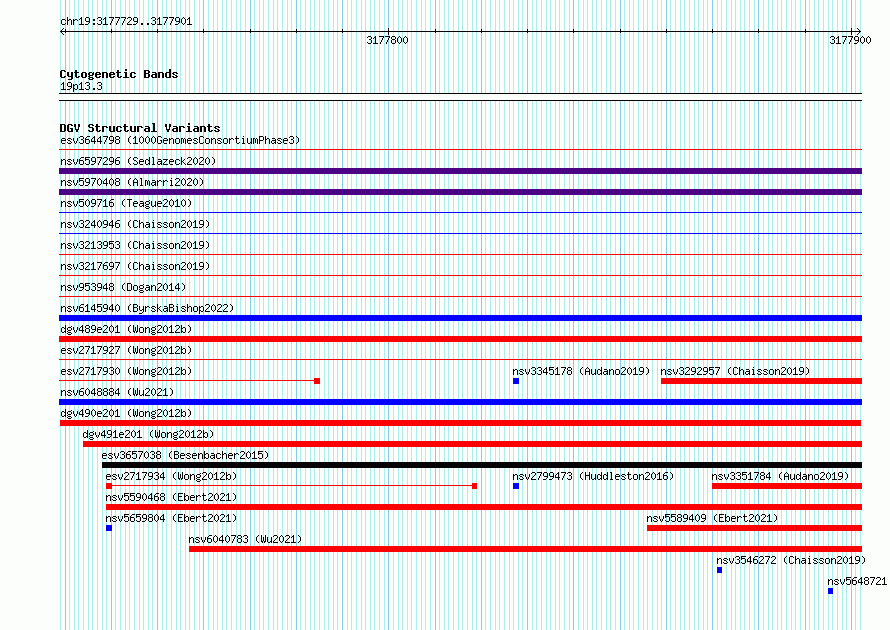This screenshot has width=890, height=630.
Task: Open the nsv5970408 (Almarri2020) label
Action: click(132, 182)
